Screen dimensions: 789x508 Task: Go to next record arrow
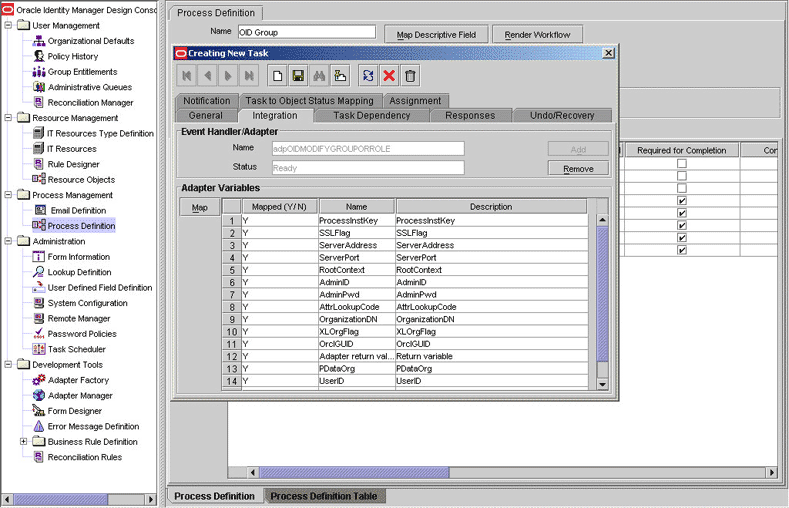point(228,76)
